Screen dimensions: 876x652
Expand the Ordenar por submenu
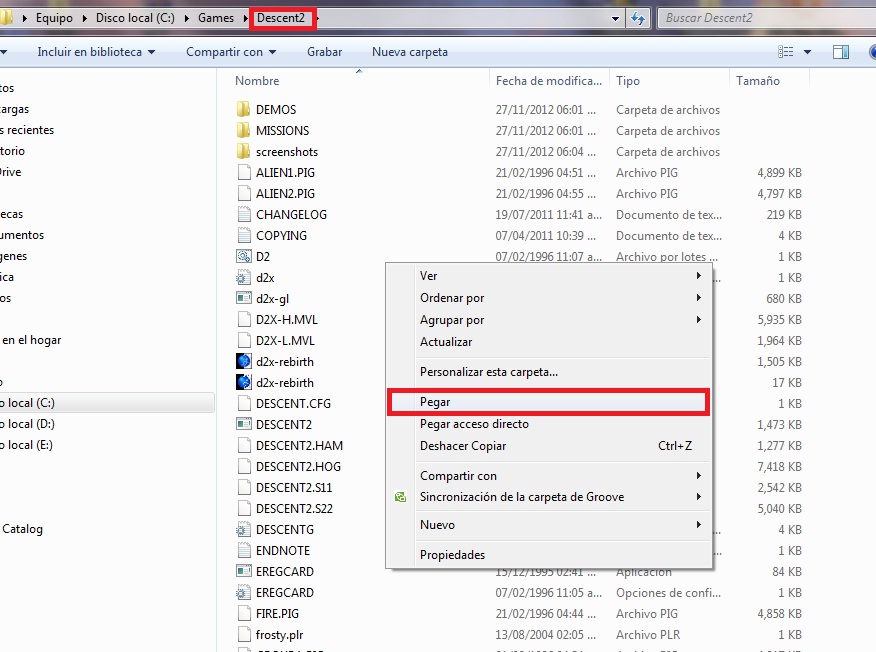[x=698, y=298]
